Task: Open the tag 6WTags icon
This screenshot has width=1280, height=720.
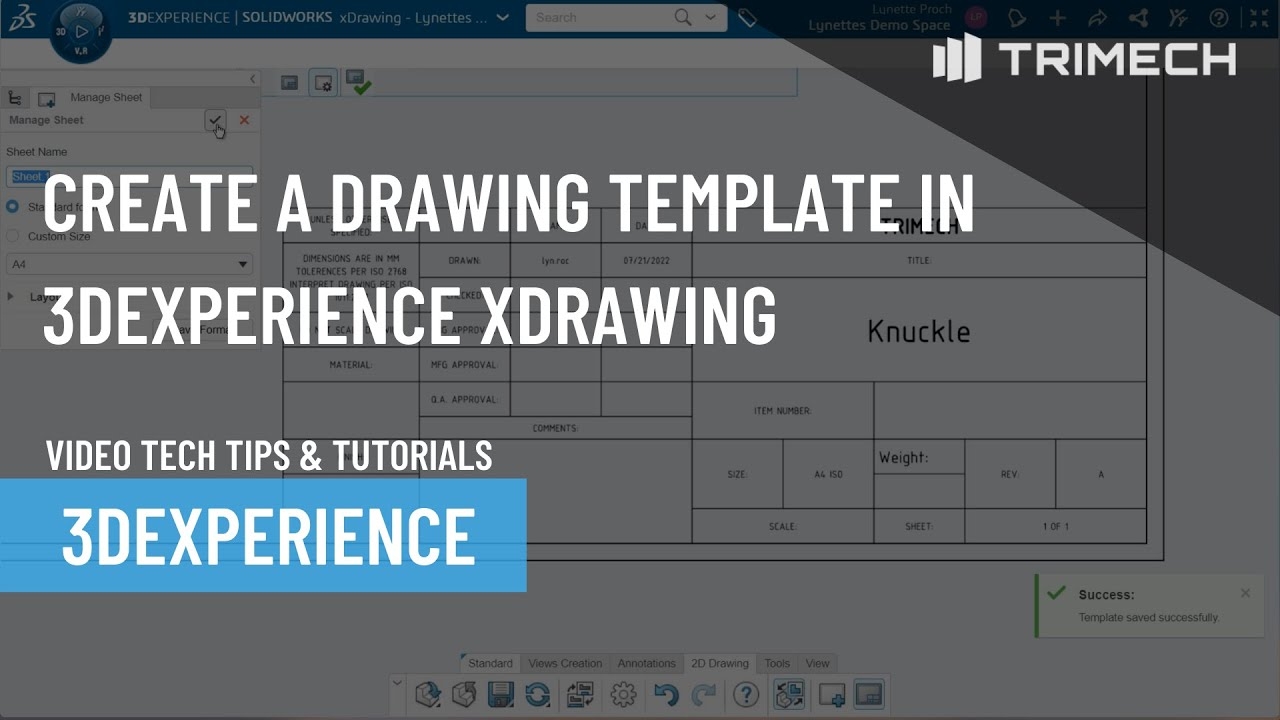Action: click(747, 18)
